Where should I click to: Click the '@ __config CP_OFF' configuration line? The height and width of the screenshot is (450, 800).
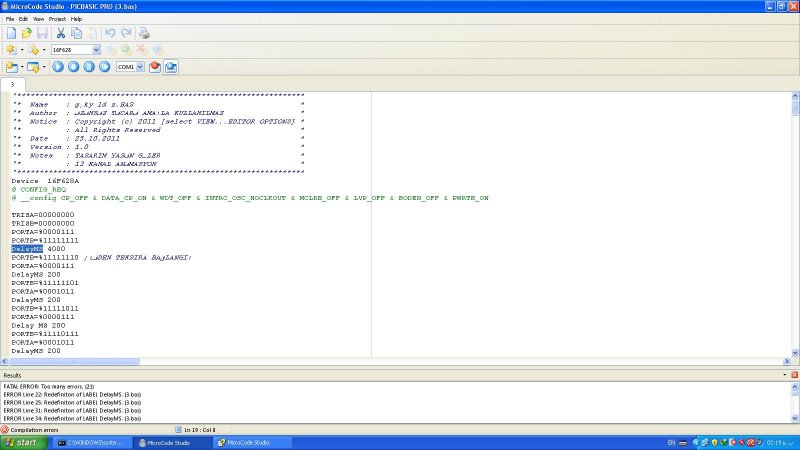250,198
